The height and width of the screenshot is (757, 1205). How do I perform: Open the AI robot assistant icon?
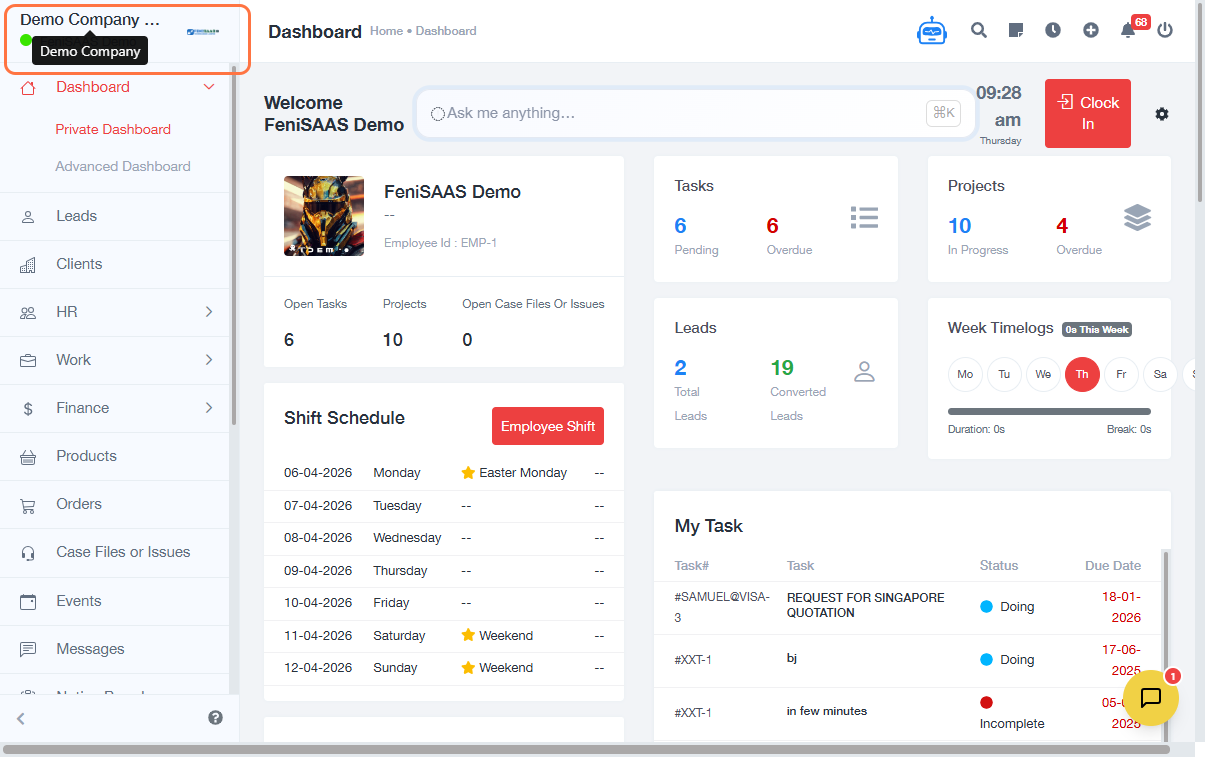(x=932, y=31)
